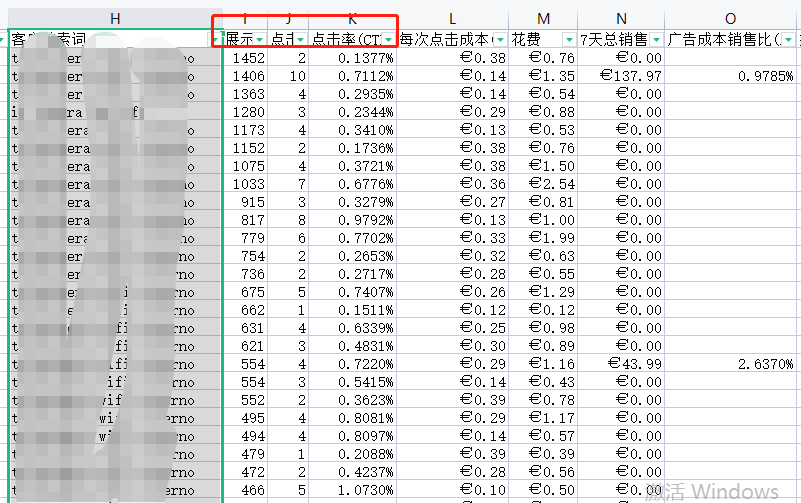Select the CTR cell 0.7407%
The height and width of the screenshot is (503, 801).
point(352,292)
